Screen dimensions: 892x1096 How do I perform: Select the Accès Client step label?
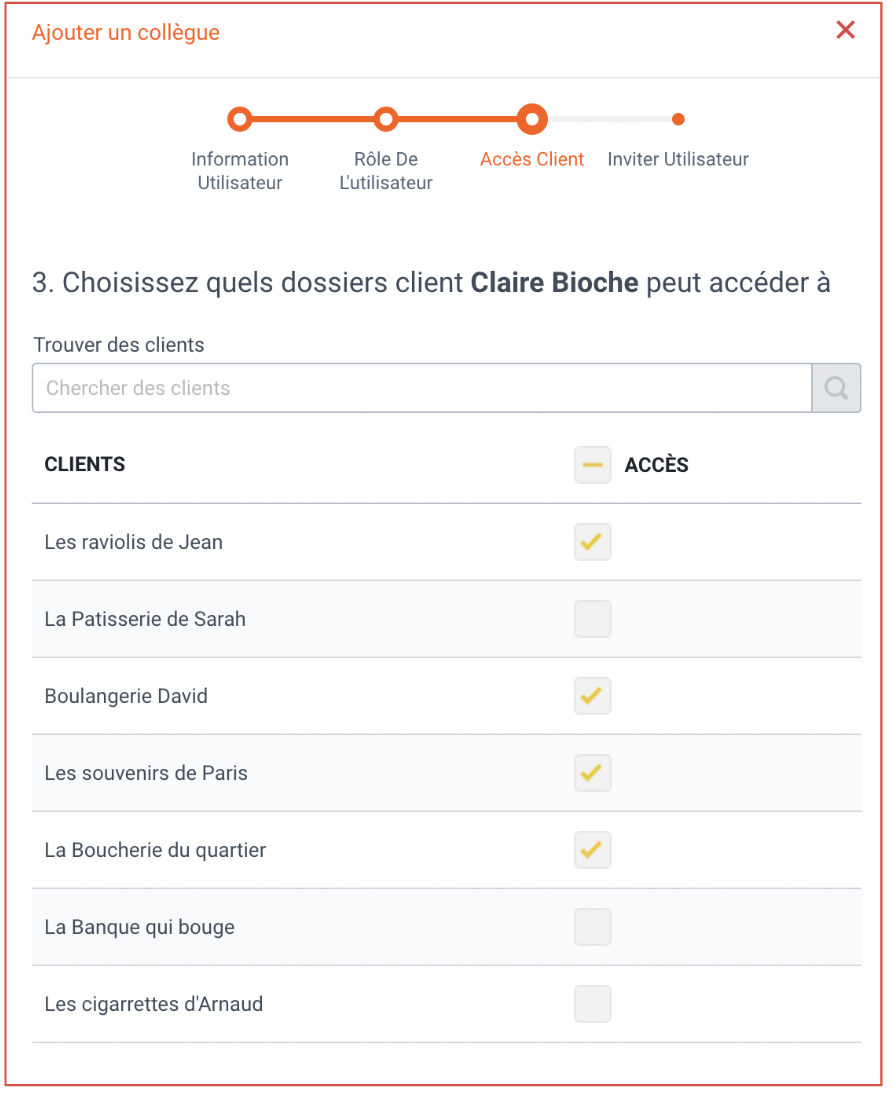532,159
